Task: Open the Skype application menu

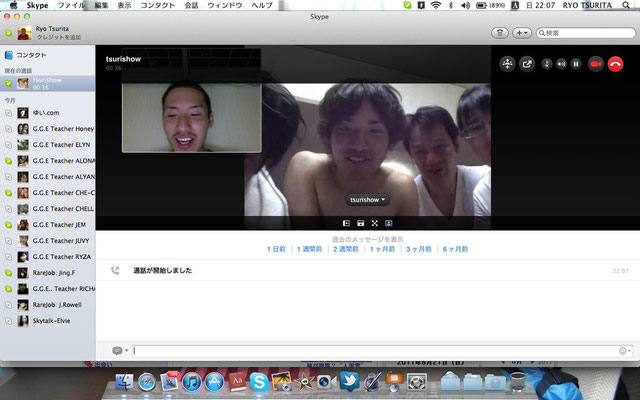Action: (x=37, y=5)
